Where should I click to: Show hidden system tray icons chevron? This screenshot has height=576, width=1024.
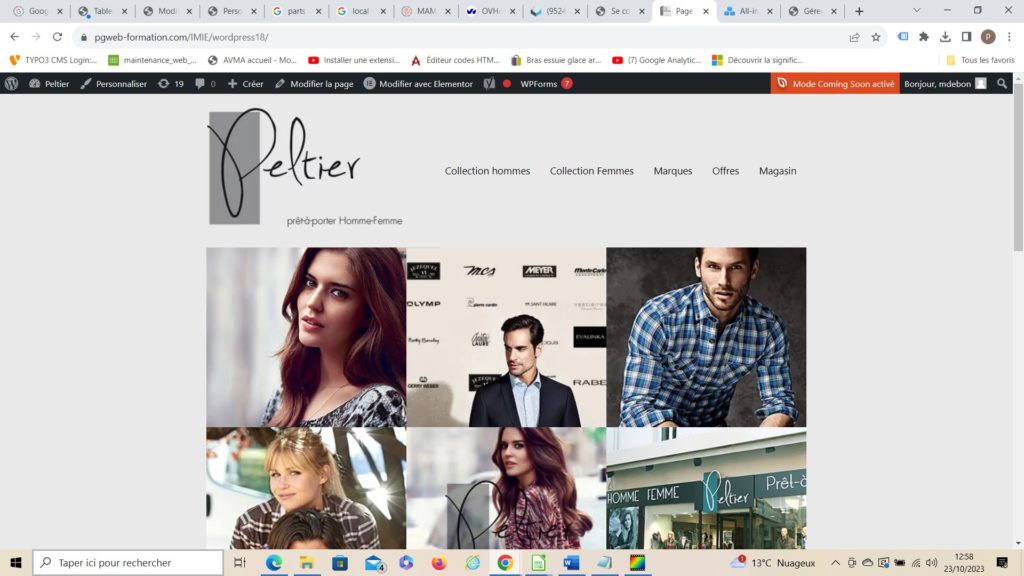(835, 562)
